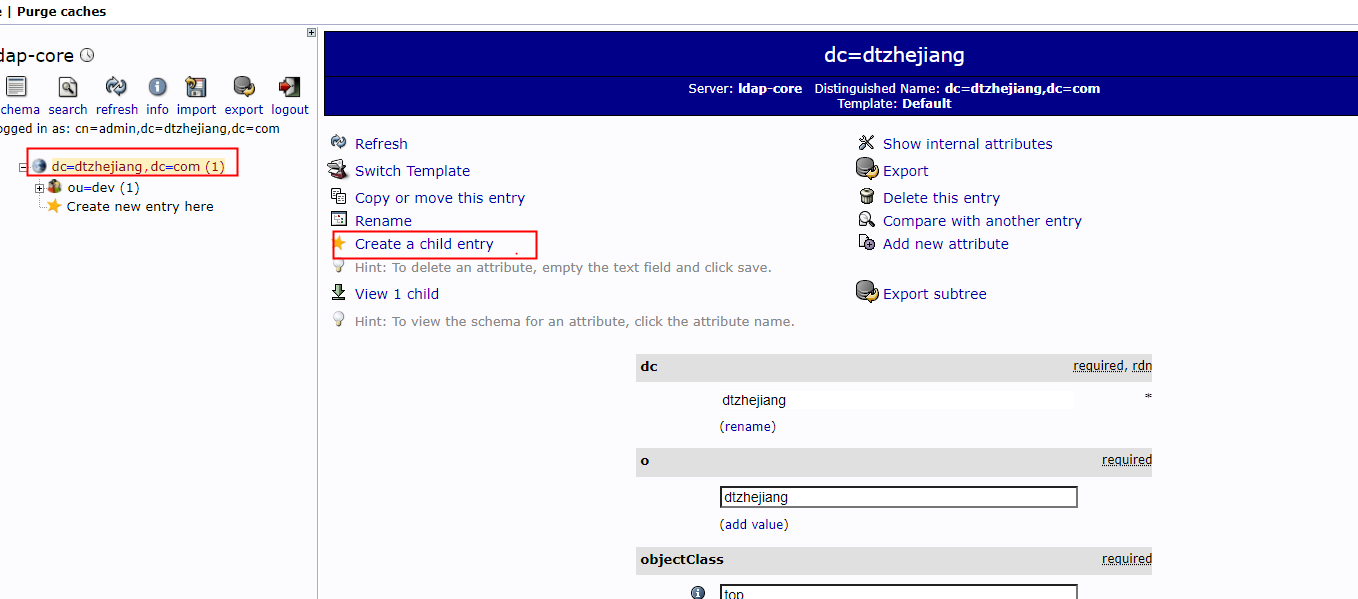Click the refresh arrows icon in sidebar
This screenshot has width=1358, height=599.
(116, 87)
